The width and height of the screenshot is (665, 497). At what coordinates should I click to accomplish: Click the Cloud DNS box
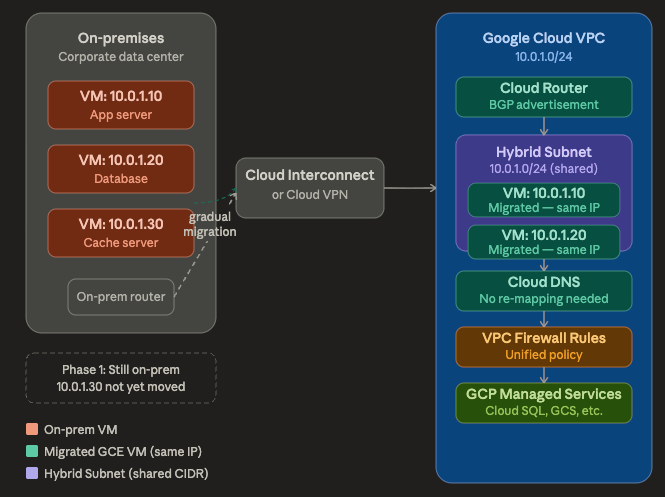[544, 291]
